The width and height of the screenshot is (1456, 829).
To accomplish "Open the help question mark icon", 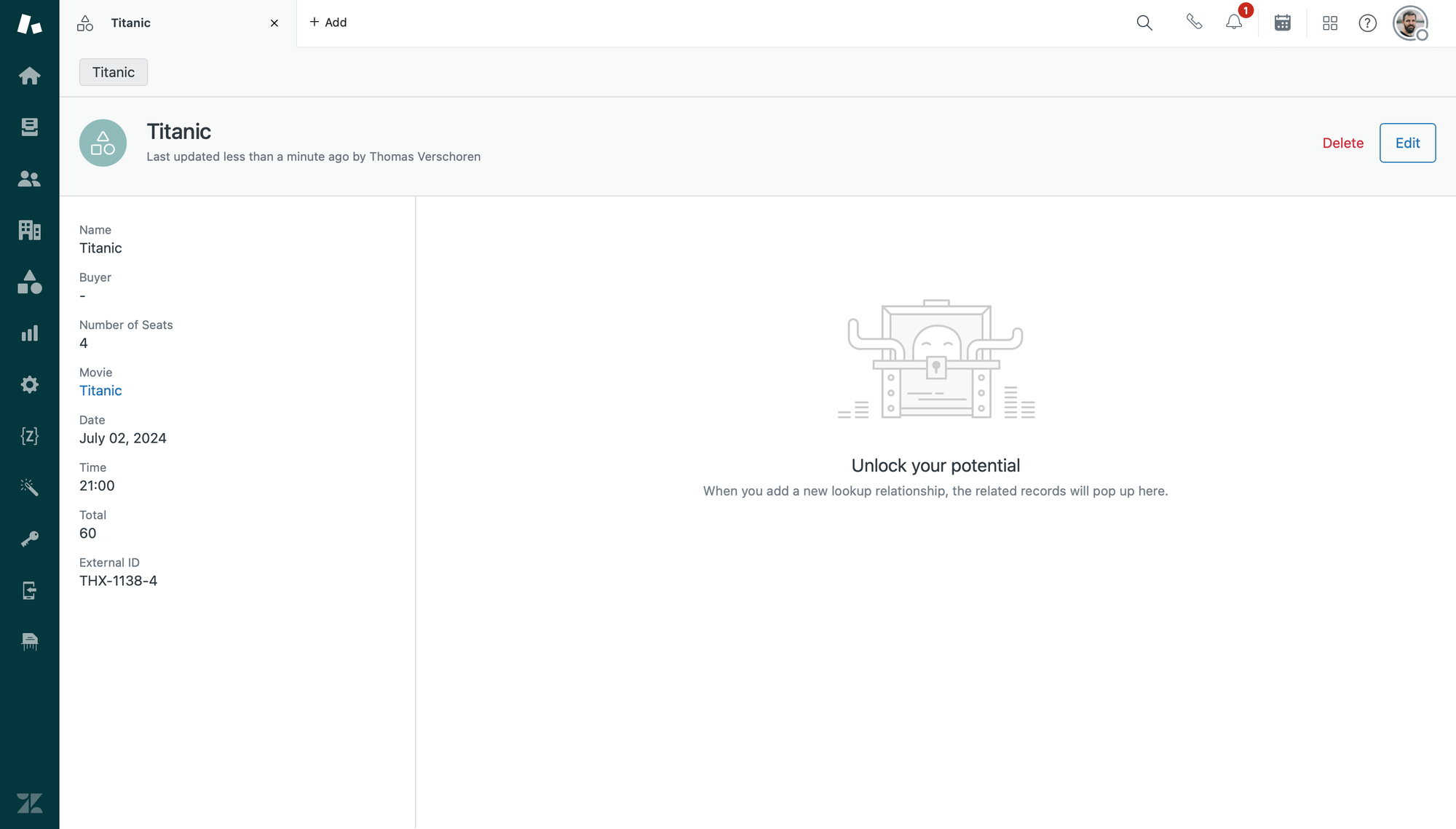I will coord(1368,23).
